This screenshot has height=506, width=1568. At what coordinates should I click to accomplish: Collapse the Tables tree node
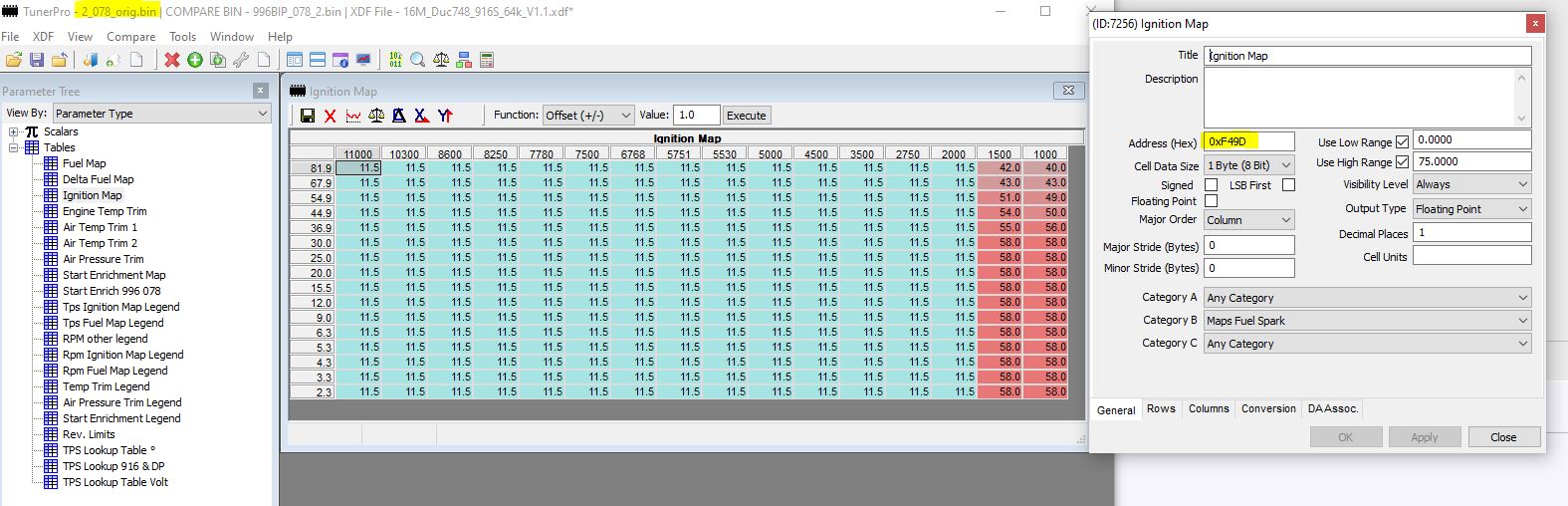[14, 147]
